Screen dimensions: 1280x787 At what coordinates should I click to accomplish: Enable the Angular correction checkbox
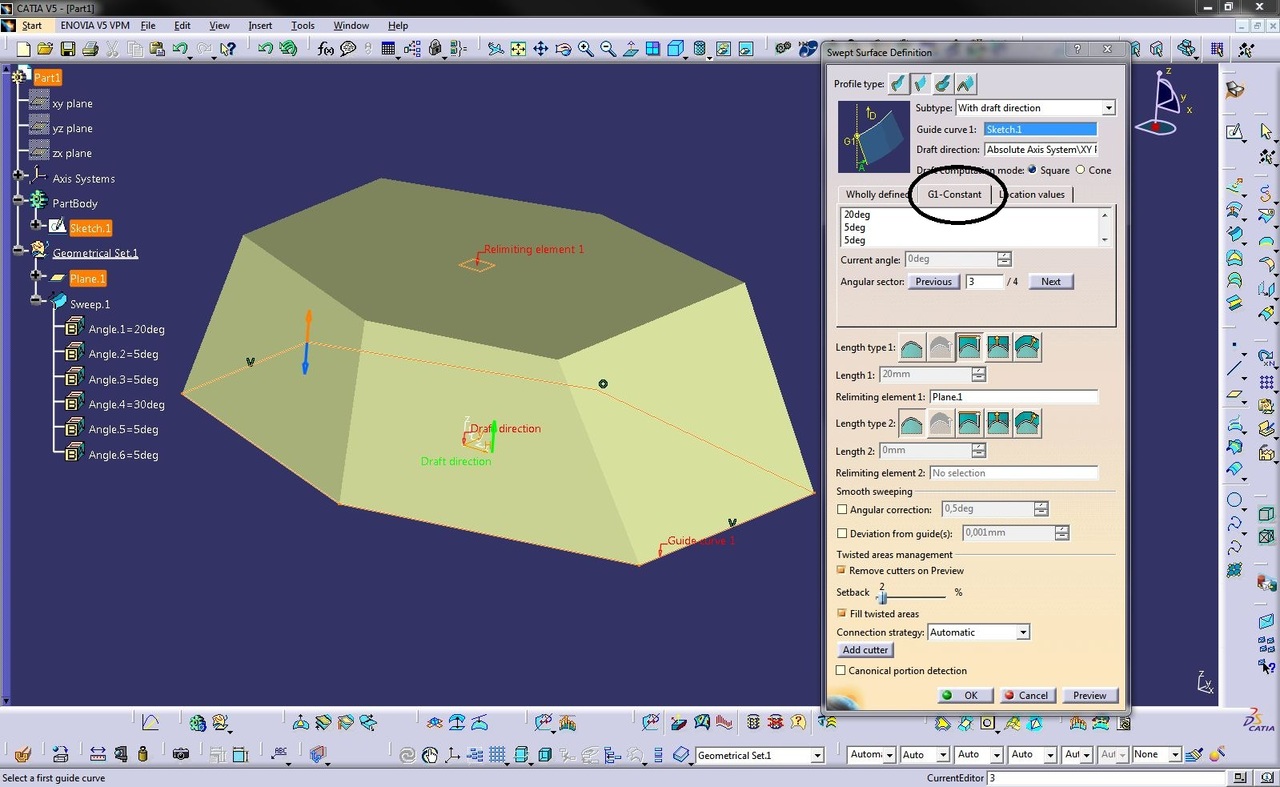click(x=842, y=510)
